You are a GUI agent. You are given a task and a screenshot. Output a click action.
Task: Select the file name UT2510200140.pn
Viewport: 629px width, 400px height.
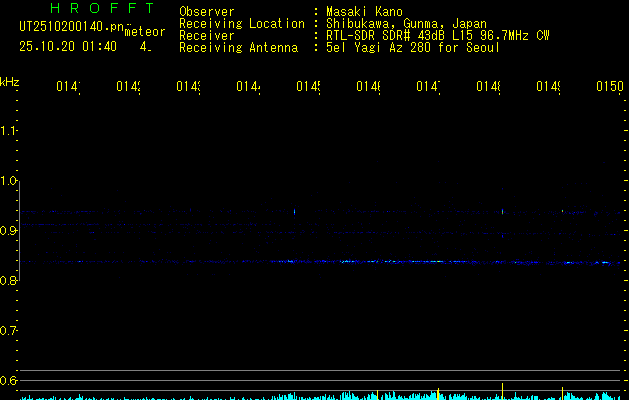(72, 27)
